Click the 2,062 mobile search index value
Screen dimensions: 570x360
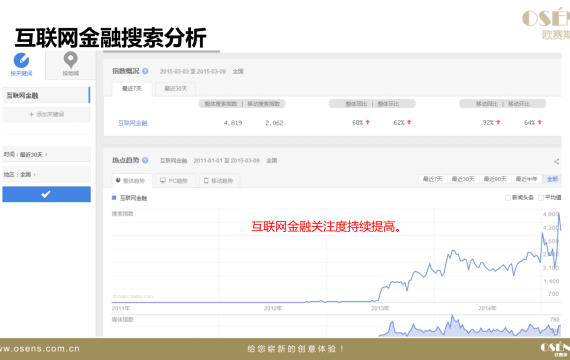tap(274, 123)
